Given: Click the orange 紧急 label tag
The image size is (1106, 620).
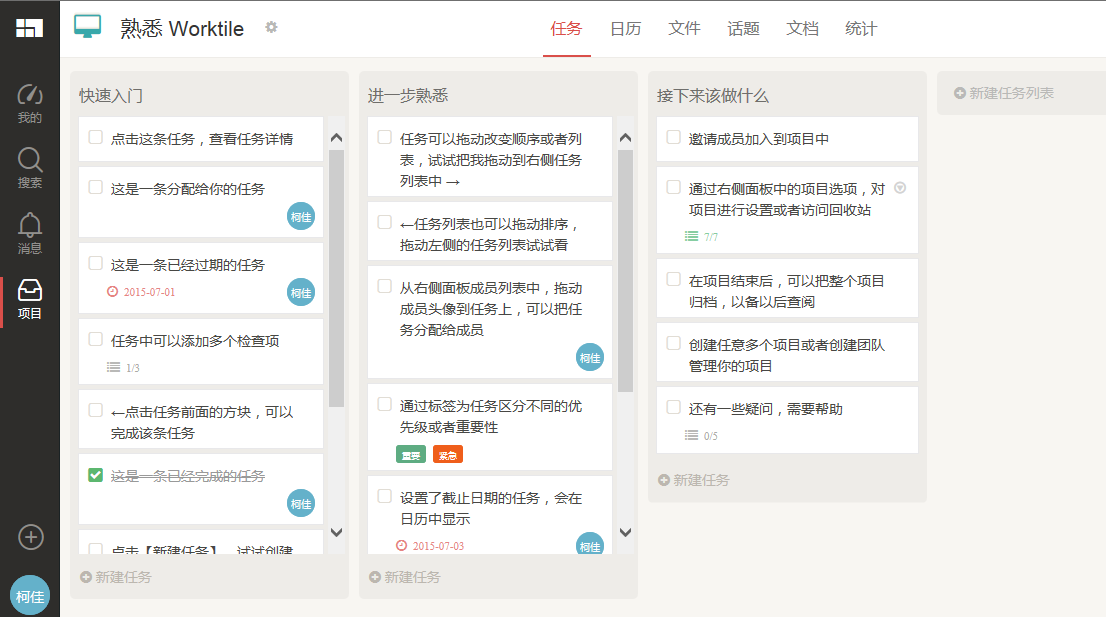Looking at the screenshot, I should pyautogui.click(x=448, y=455).
